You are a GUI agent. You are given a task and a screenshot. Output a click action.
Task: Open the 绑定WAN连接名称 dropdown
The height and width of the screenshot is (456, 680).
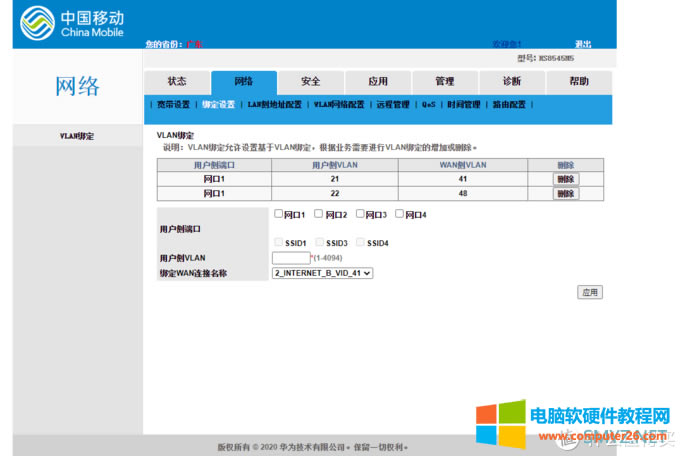tap(322, 272)
